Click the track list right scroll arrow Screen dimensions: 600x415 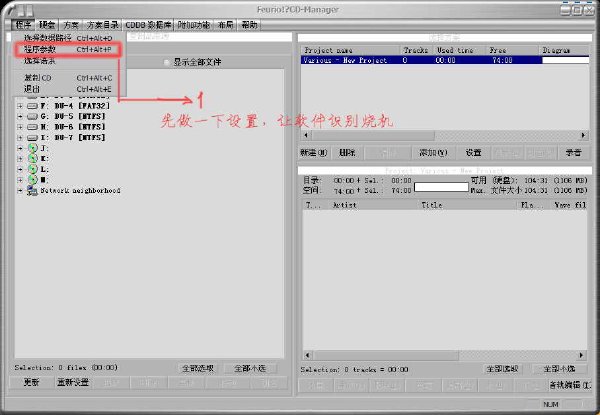click(x=582, y=355)
